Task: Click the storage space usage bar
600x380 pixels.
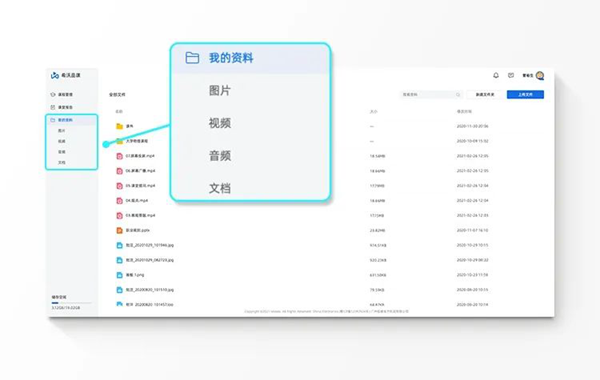Action: point(72,303)
